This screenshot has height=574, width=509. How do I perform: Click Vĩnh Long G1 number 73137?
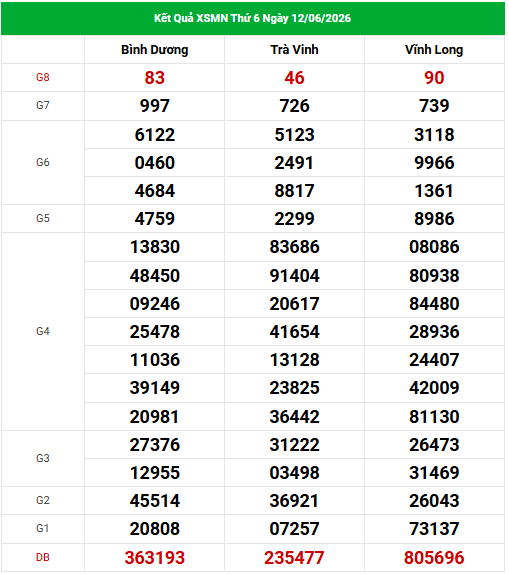tap(434, 529)
